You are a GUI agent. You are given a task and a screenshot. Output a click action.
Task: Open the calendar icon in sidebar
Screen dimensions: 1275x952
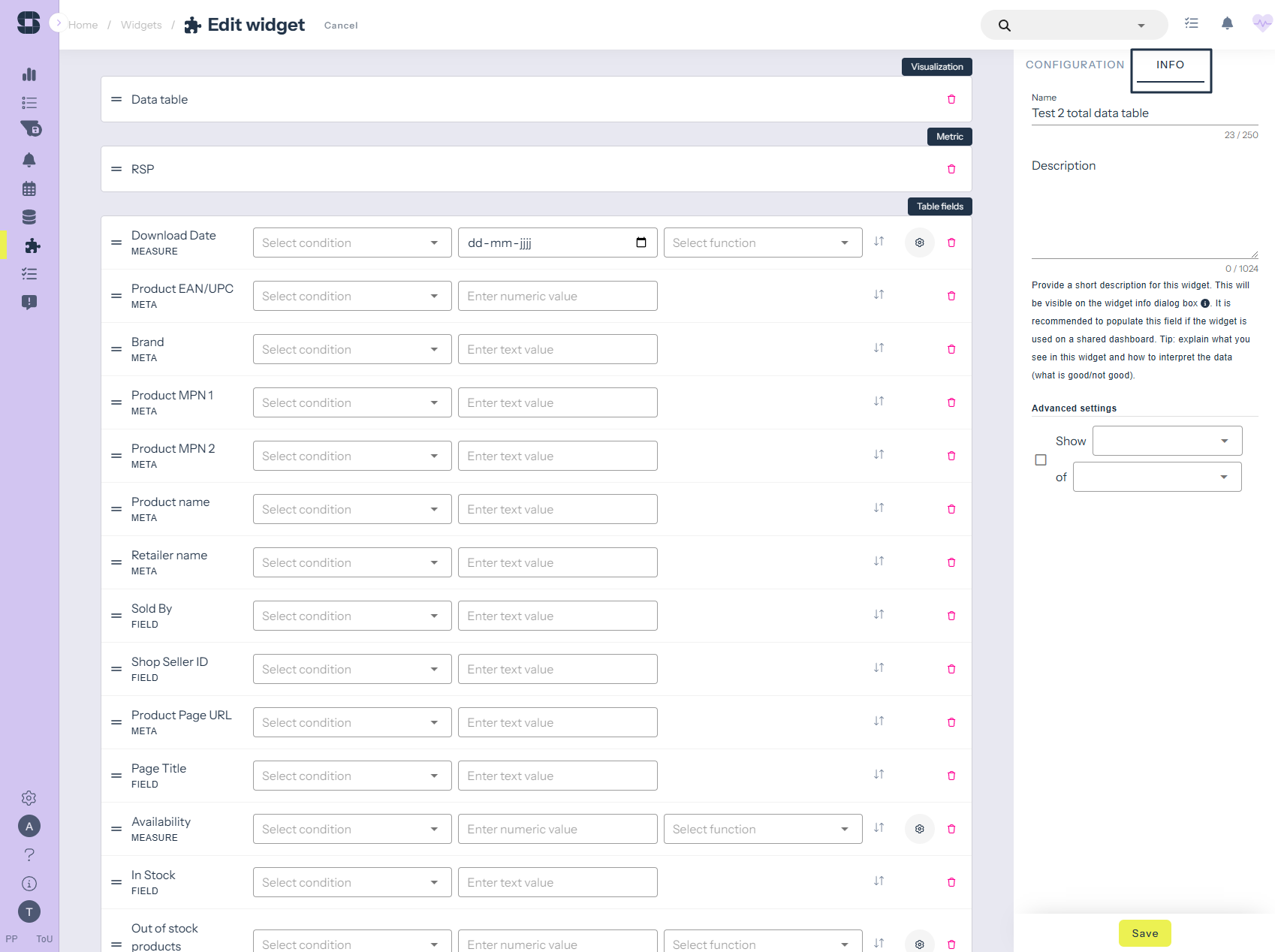click(x=29, y=188)
